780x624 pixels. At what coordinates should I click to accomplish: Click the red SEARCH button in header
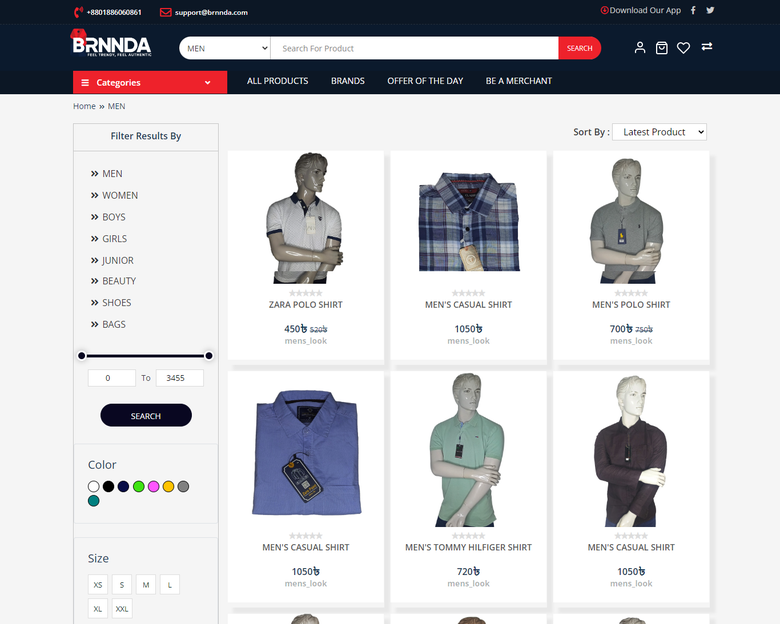point(580,48)
